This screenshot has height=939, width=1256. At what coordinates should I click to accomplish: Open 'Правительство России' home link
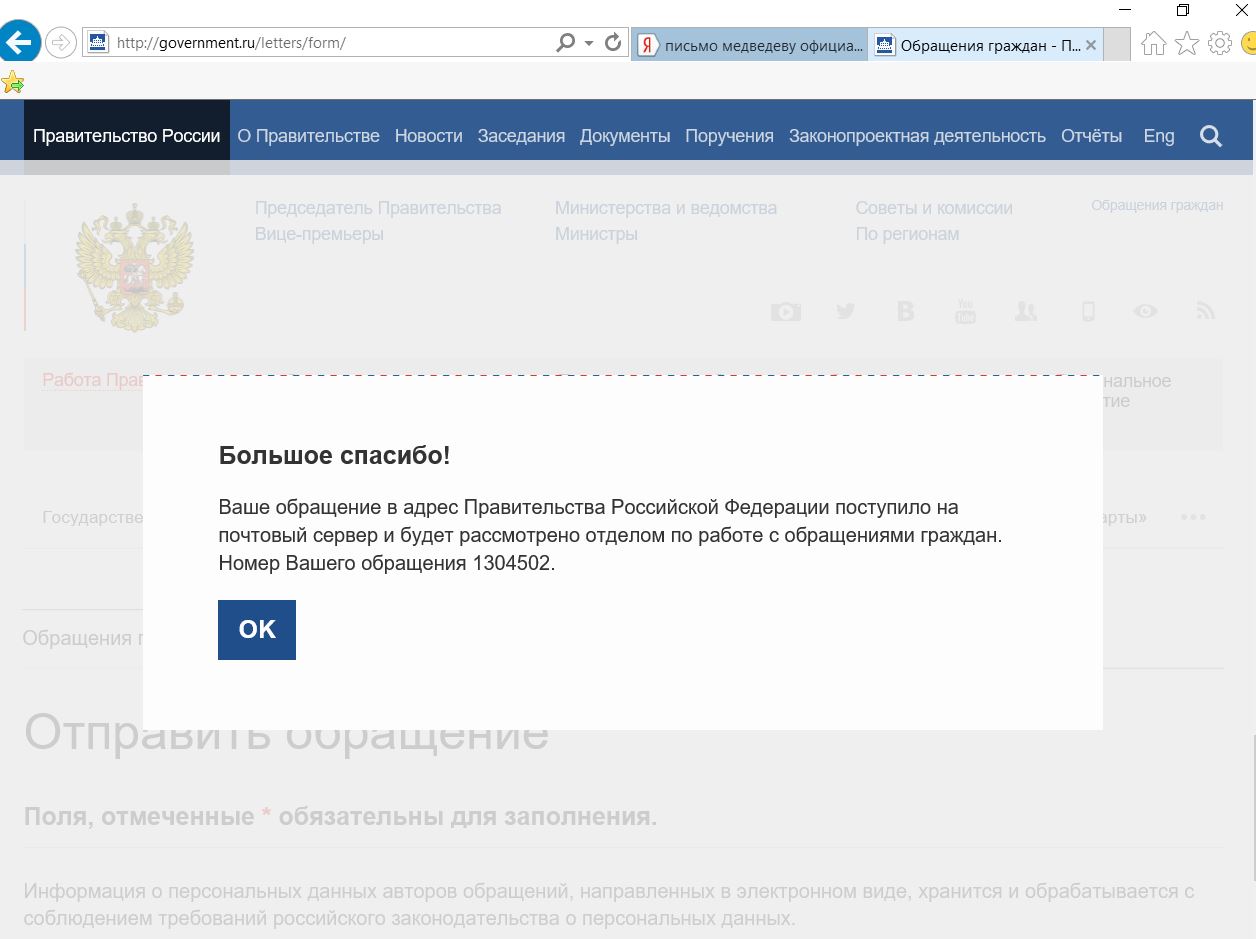(127, 136)
